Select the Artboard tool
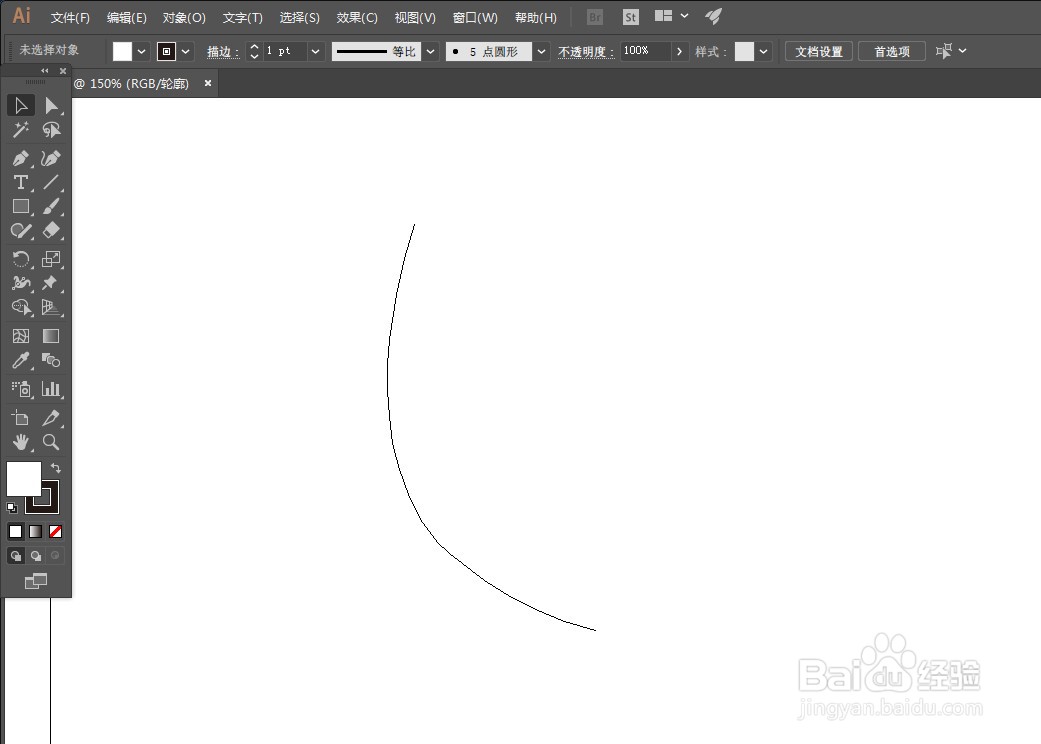Viewport: 1041px width, 744px height. pyautogui.click(x=21, y=418)
